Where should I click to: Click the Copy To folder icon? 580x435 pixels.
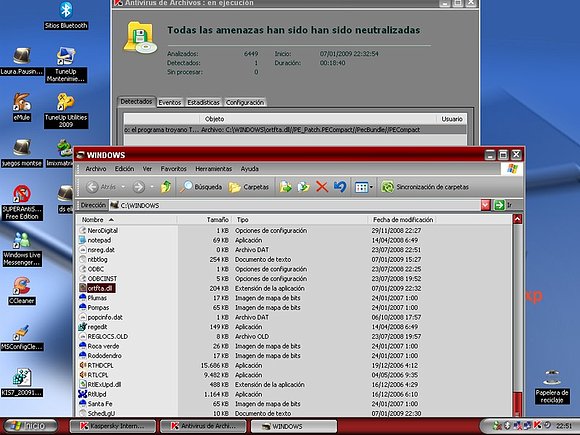pos(303,187)
